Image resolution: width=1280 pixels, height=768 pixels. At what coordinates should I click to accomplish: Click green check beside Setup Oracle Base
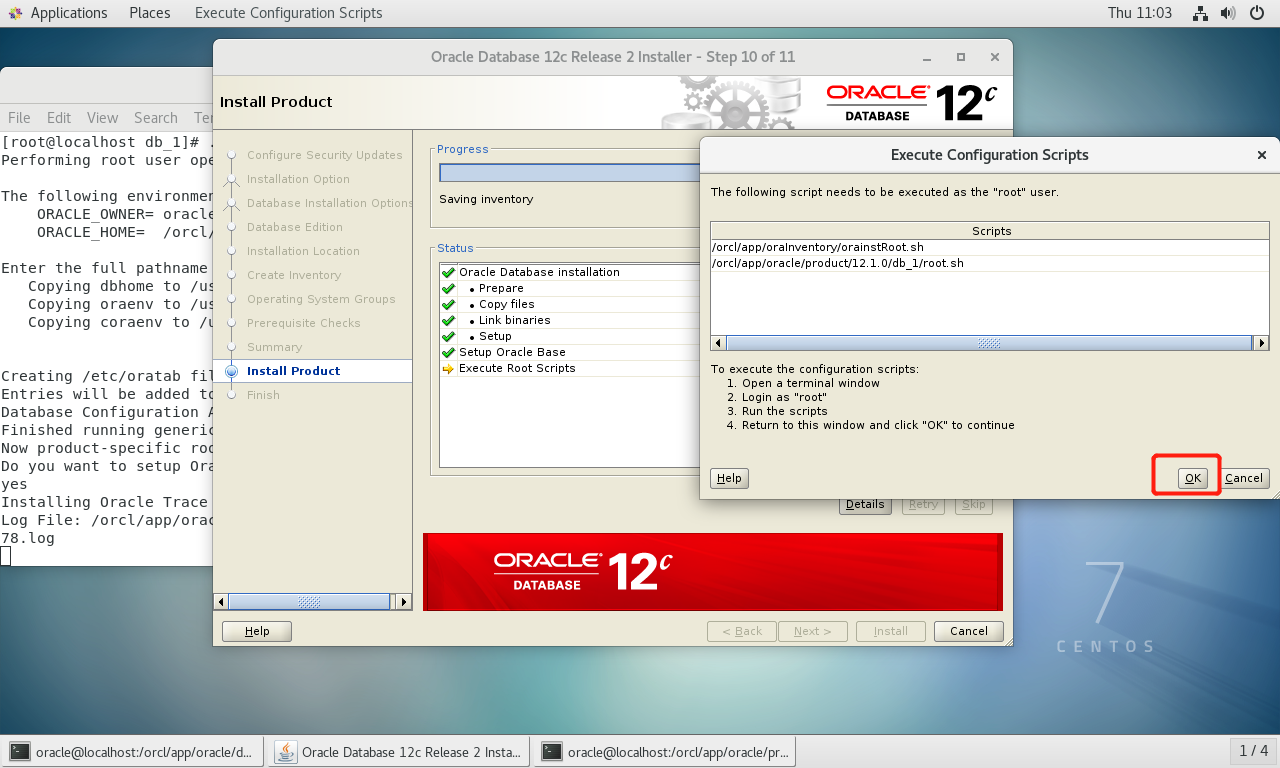click(x=448, y=352)
